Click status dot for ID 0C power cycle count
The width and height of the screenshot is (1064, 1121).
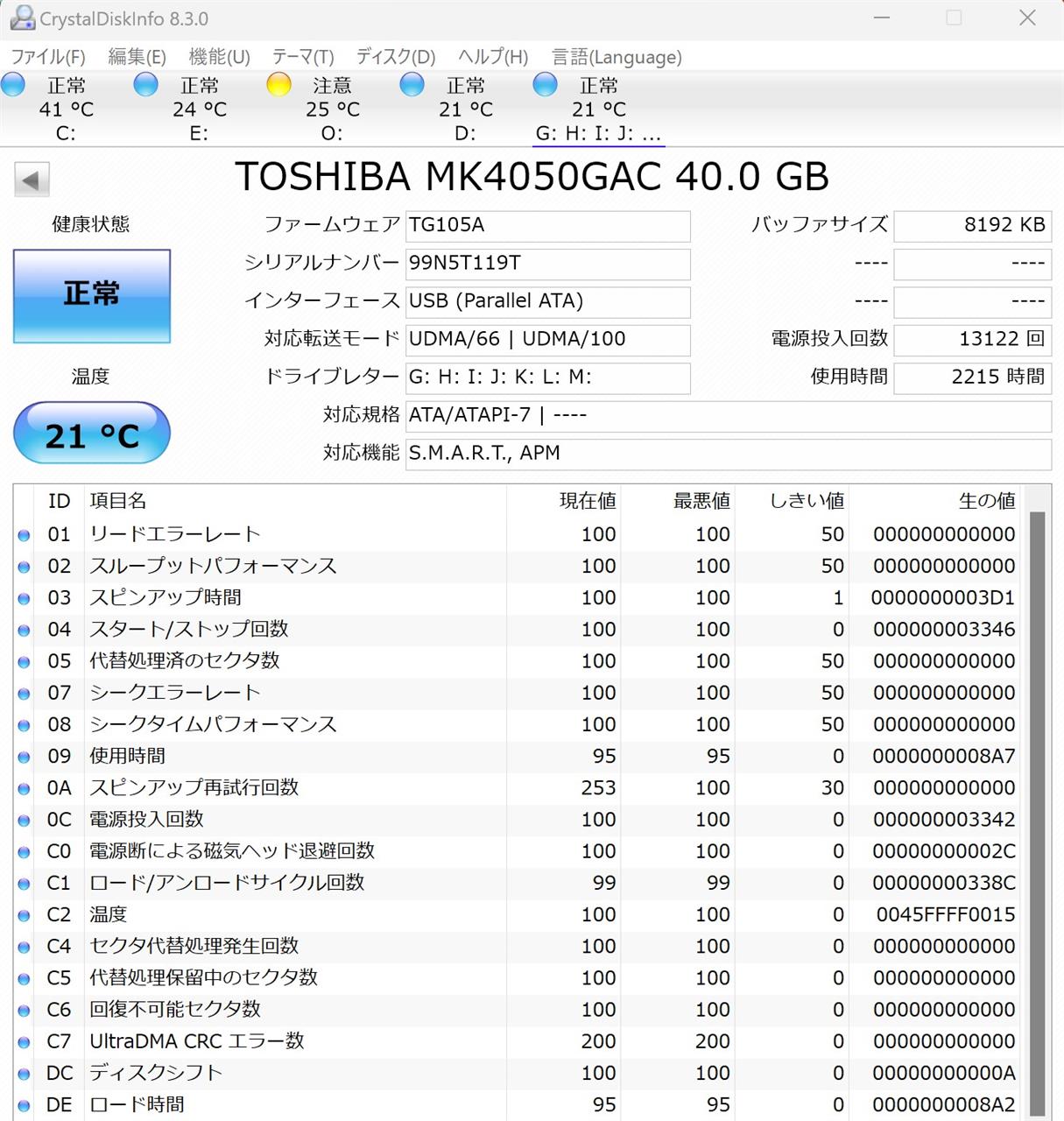click(24, 821)
